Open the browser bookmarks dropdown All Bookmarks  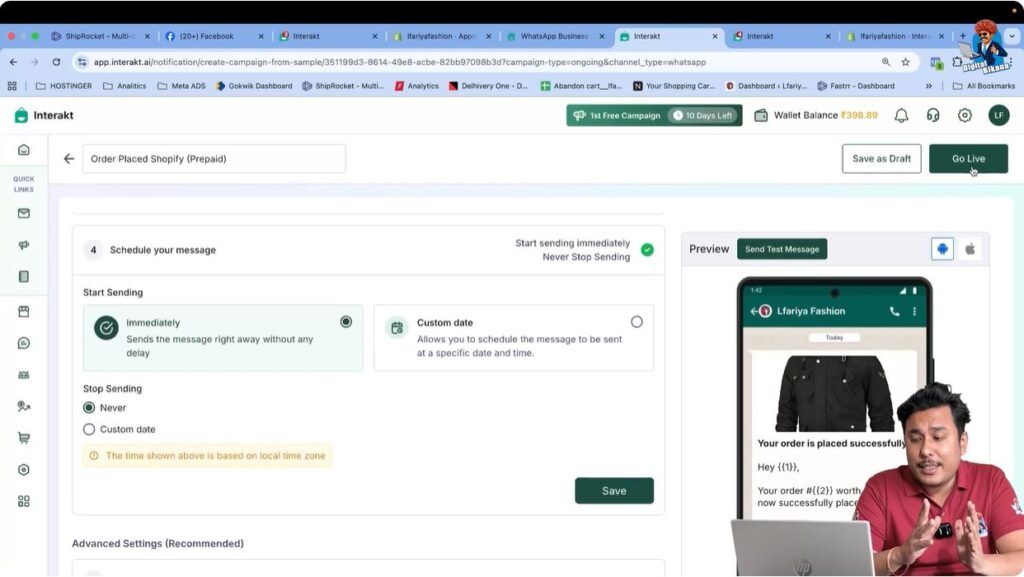point(991,85)
